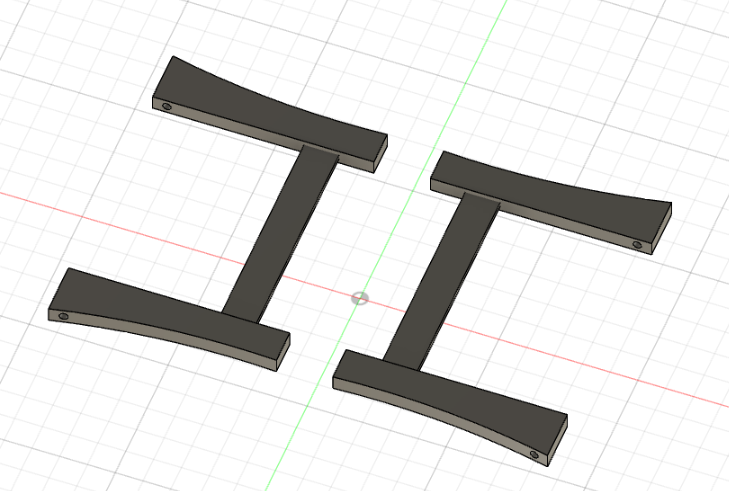Select the hole on the left body's lower flange
This screenshot has width=729, height=491.
point(63,317)
